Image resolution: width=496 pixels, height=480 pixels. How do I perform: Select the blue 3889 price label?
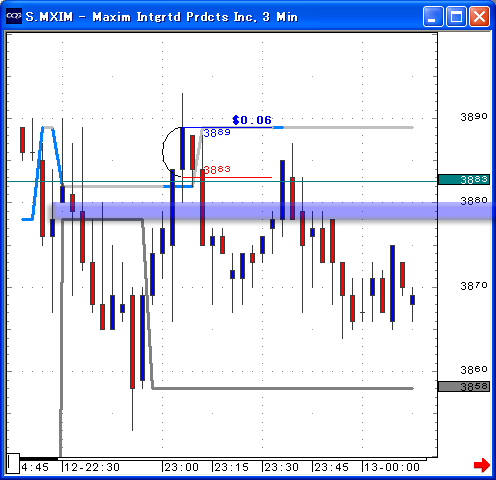click(217, 133)
